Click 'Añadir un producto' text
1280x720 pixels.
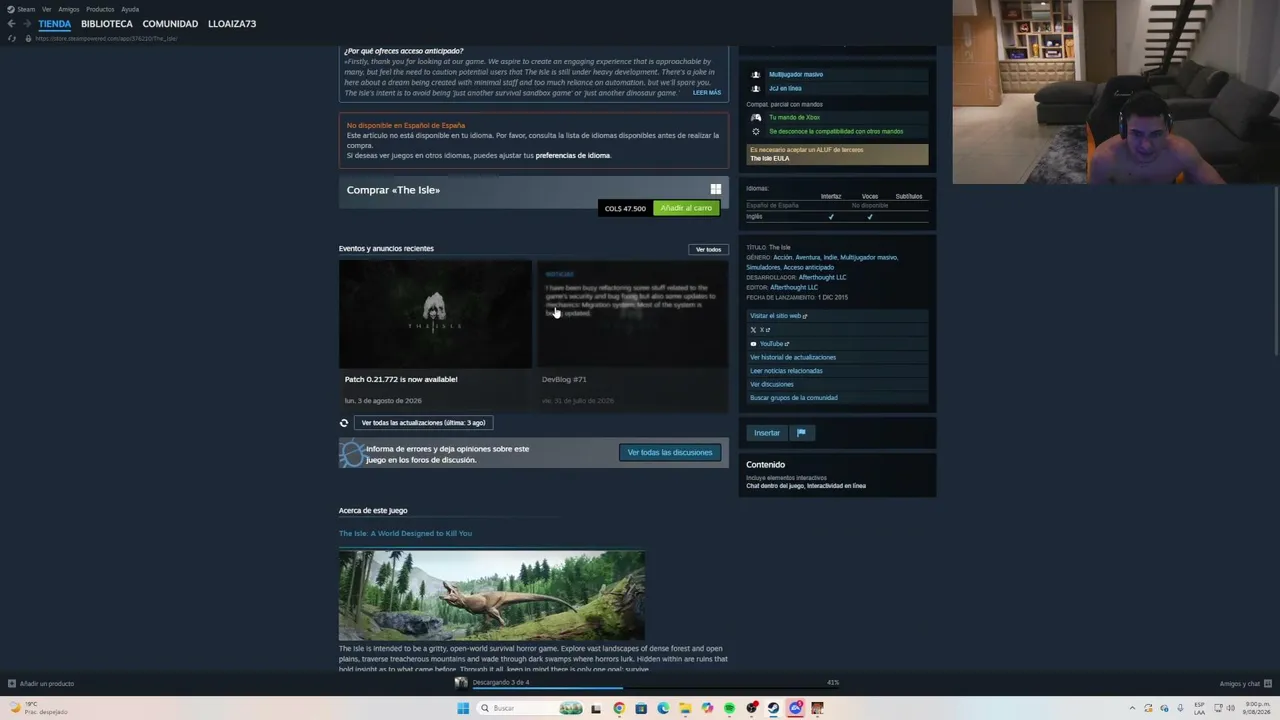click(47, 684)
